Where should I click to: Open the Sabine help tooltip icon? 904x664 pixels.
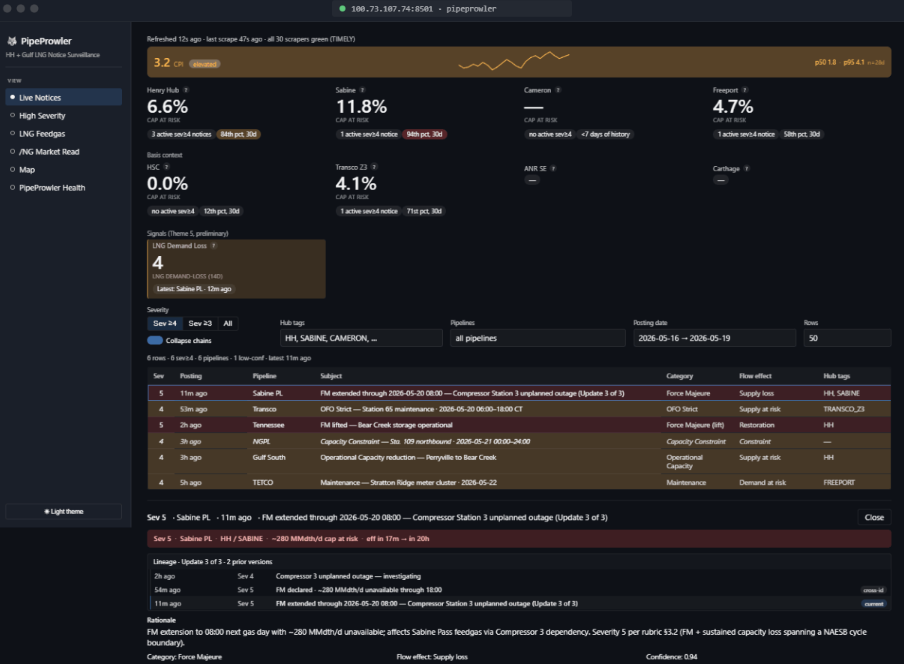tap(362, 90)
